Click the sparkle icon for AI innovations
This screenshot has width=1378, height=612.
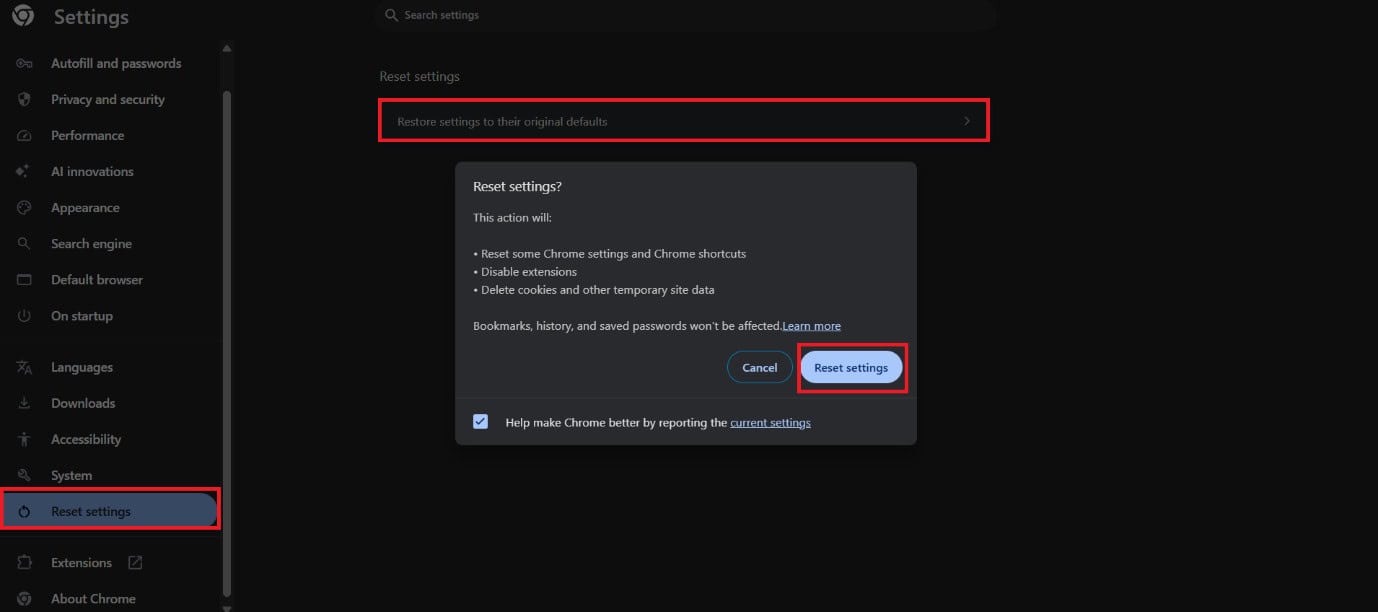(23, 171)
